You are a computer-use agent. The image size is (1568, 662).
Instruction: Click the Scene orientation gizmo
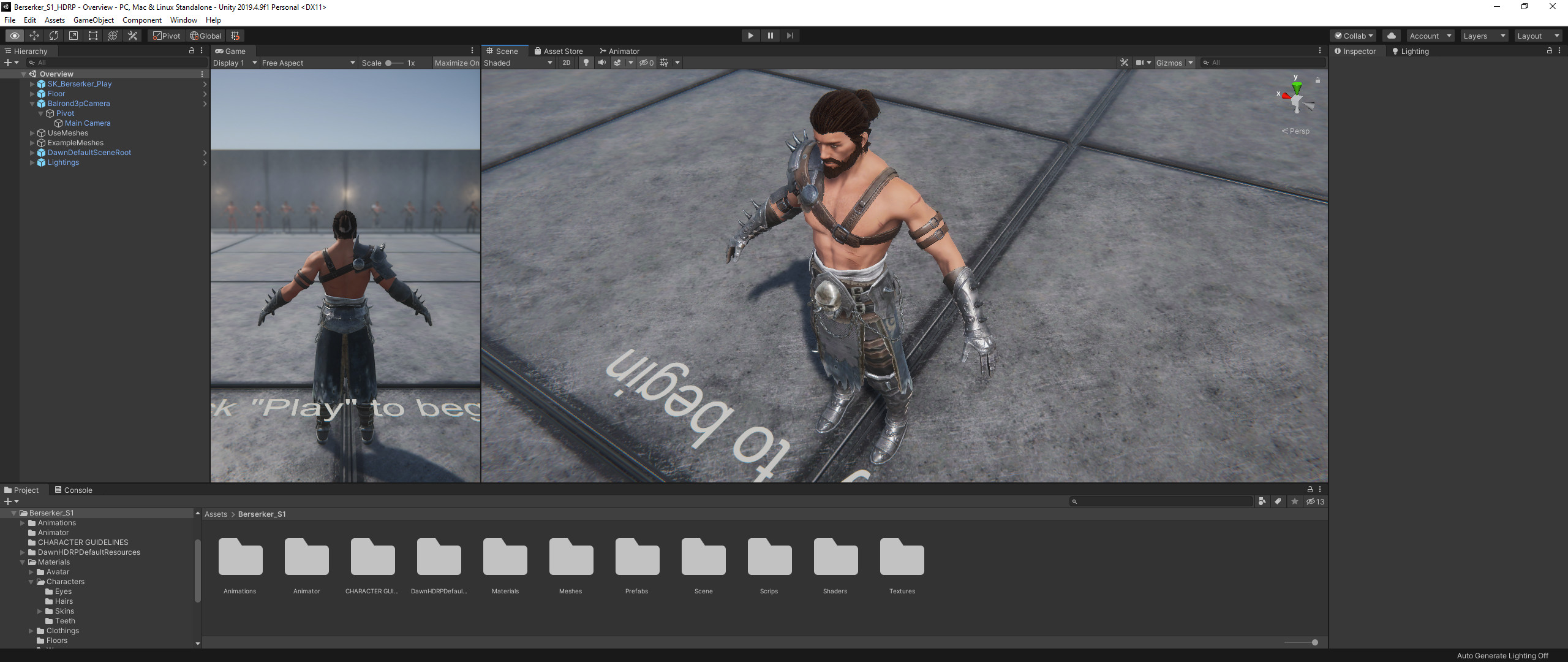click(1297, 97)
